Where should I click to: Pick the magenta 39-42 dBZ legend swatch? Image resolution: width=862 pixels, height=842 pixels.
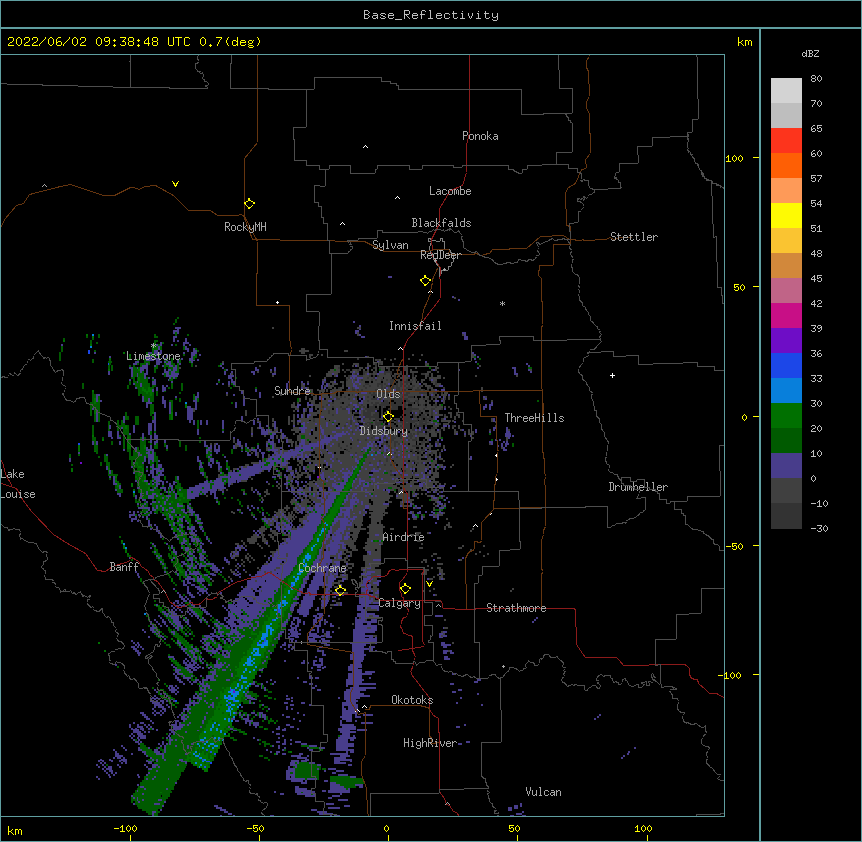(786, 316)
